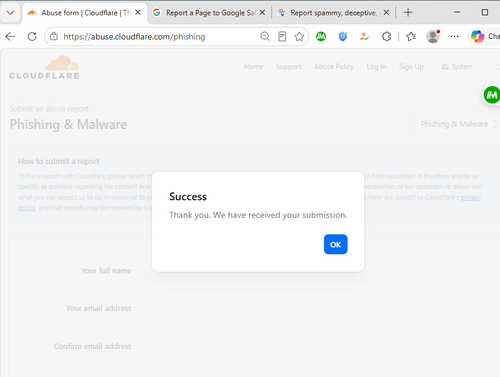Screen dimensions: 500x377
Task: Click the address bar URL
Action: pyautogui.click(x=134, y=36)
